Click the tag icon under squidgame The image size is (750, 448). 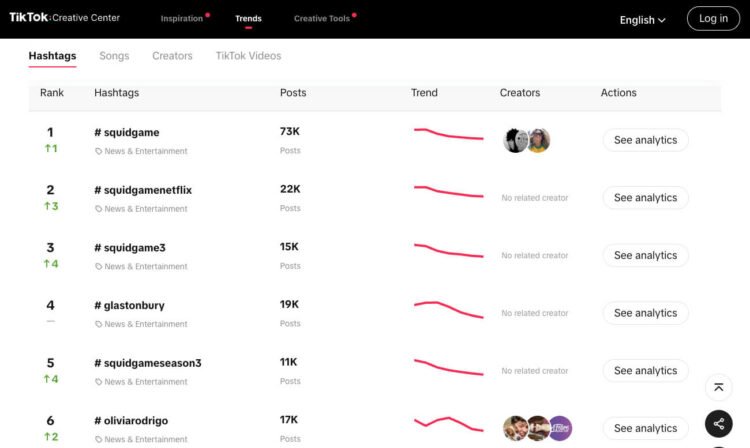98,151
